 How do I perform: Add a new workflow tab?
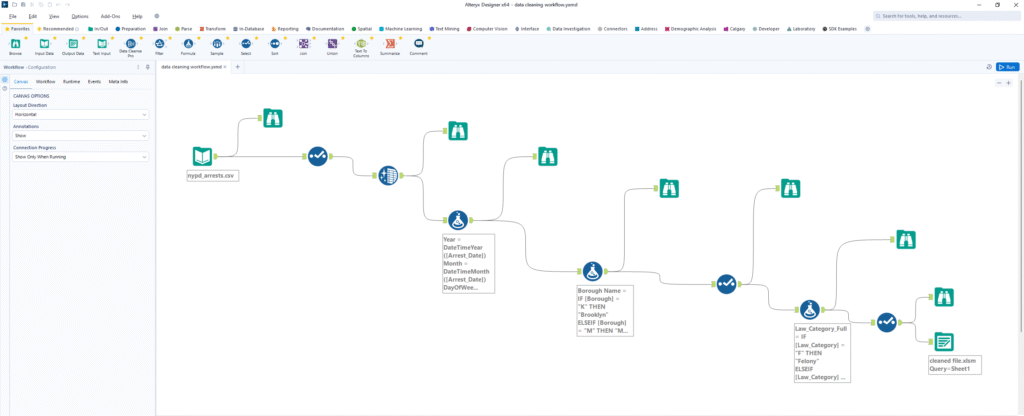237,67
